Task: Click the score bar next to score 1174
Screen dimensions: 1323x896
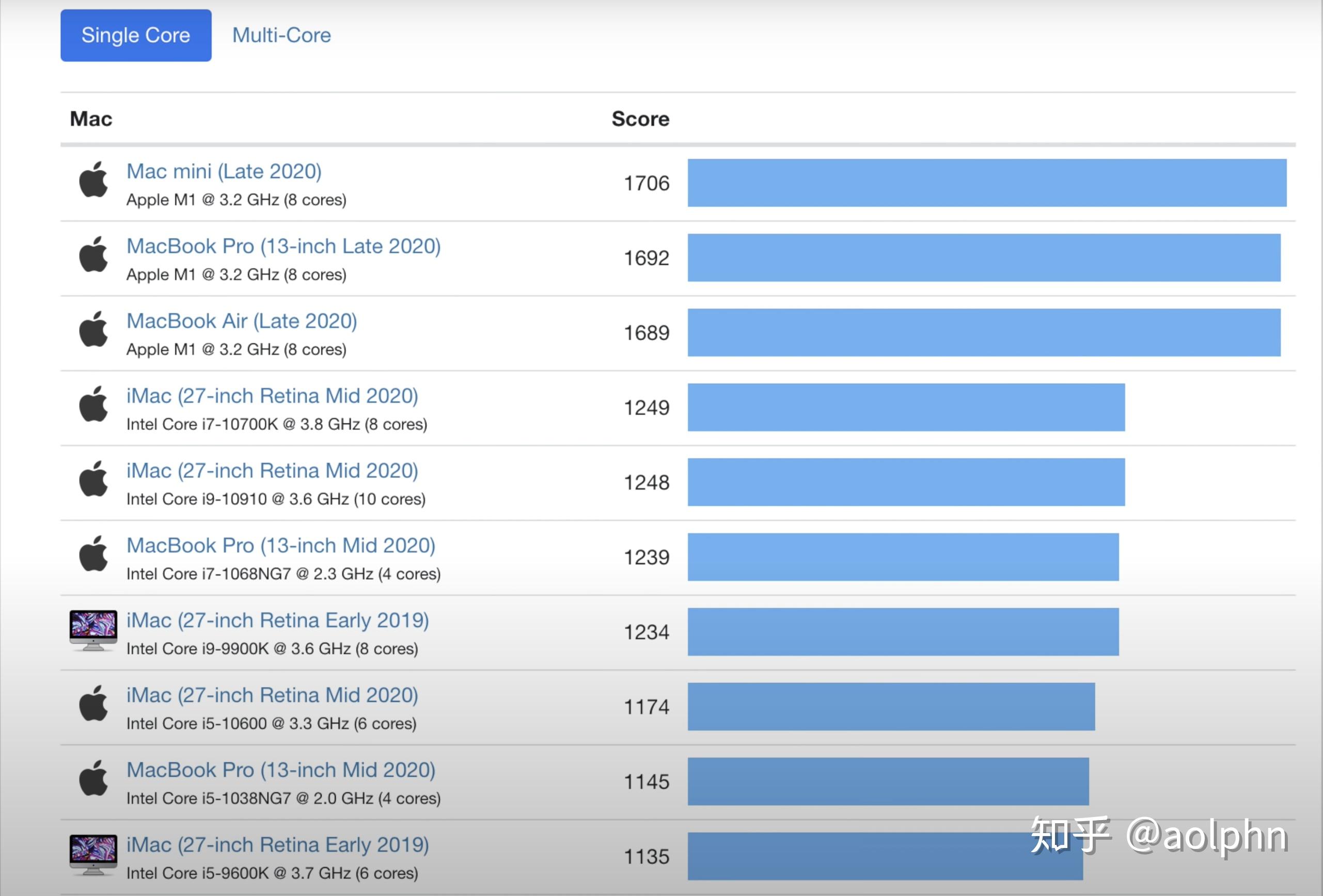Action: tap(891, 707)
